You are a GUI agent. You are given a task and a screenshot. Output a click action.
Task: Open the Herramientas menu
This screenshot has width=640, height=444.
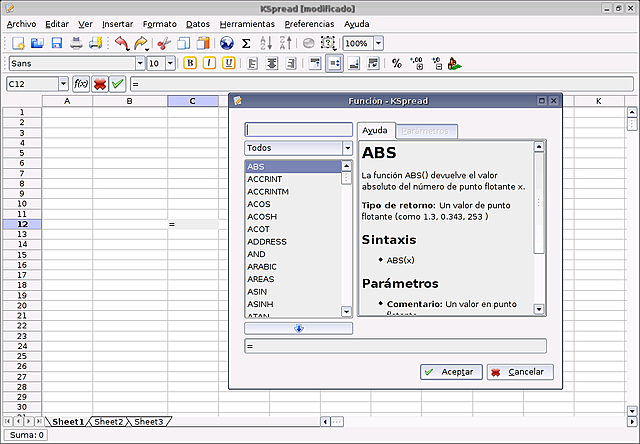(x=247, y=24)
